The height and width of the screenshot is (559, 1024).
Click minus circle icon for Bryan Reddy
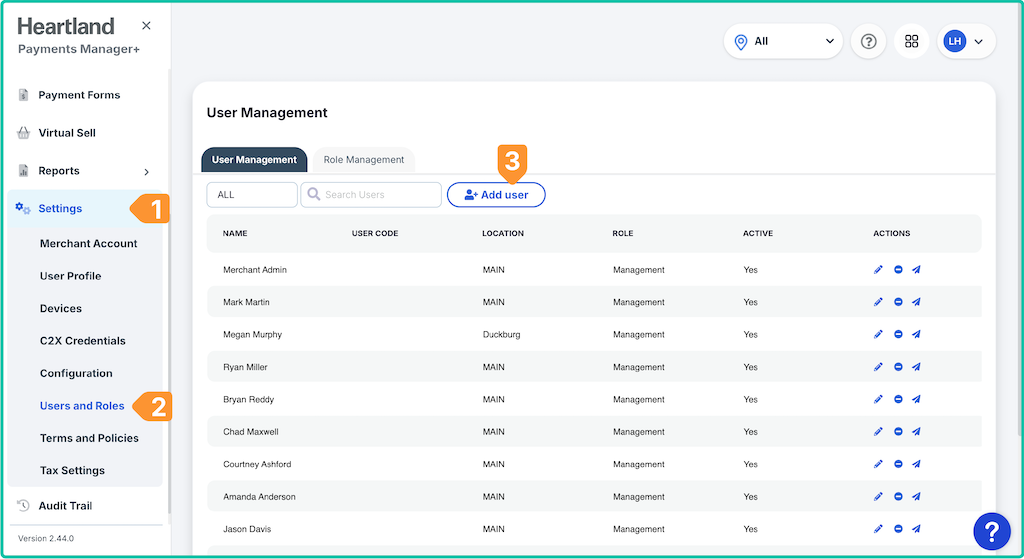(898, 399)
